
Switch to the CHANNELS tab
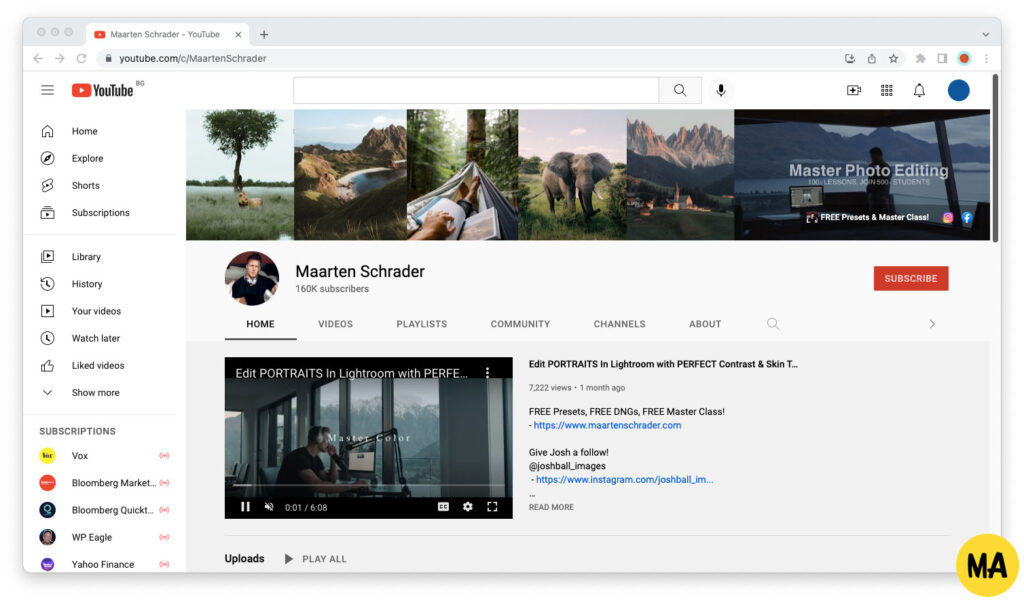point(620,324)
